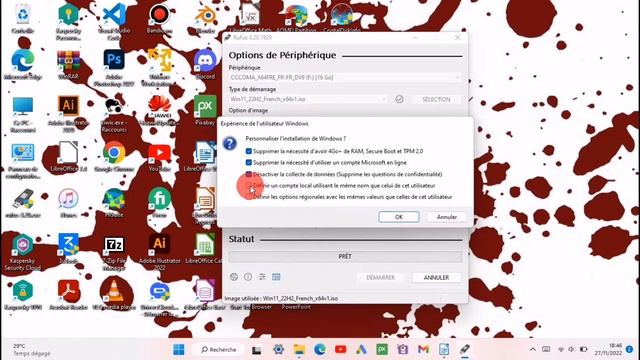Open the Google Chrome desktop icon
This screenshot has width=640, height=360.
click(x=114, y=157)
